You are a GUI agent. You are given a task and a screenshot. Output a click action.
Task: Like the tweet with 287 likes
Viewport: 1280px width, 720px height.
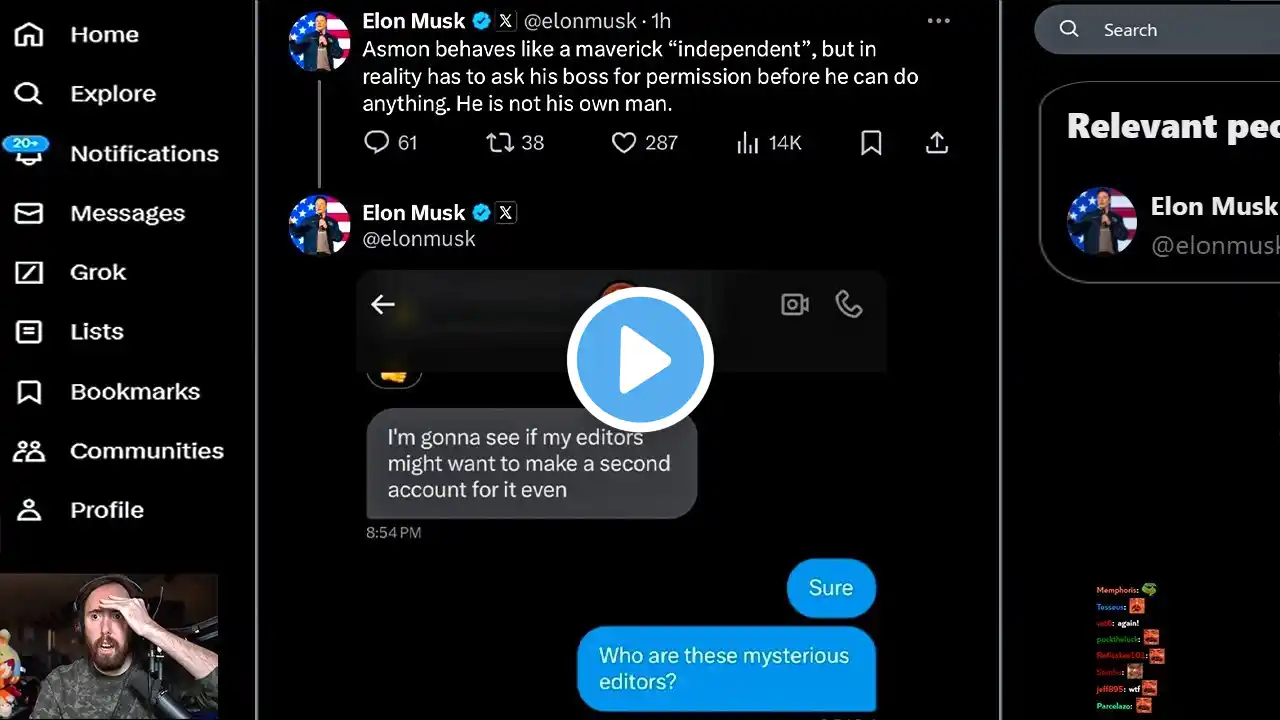(624, 143)
